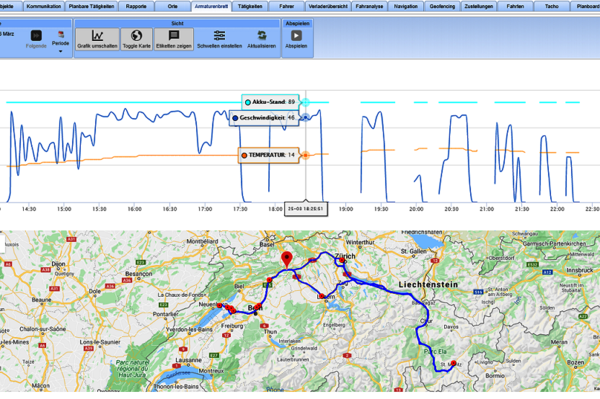Open Schwellen einstellen threshold settings
Viewport: 600px width, 399px height.
pos(219,39)
